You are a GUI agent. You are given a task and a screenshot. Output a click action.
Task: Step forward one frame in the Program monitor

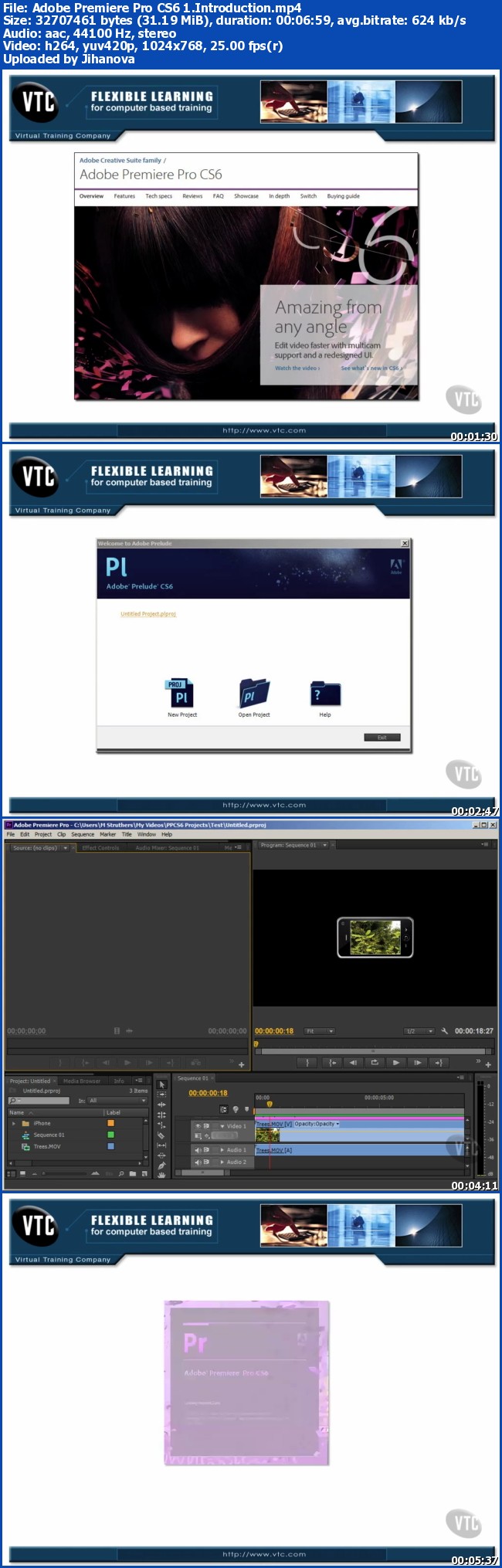418,1062
